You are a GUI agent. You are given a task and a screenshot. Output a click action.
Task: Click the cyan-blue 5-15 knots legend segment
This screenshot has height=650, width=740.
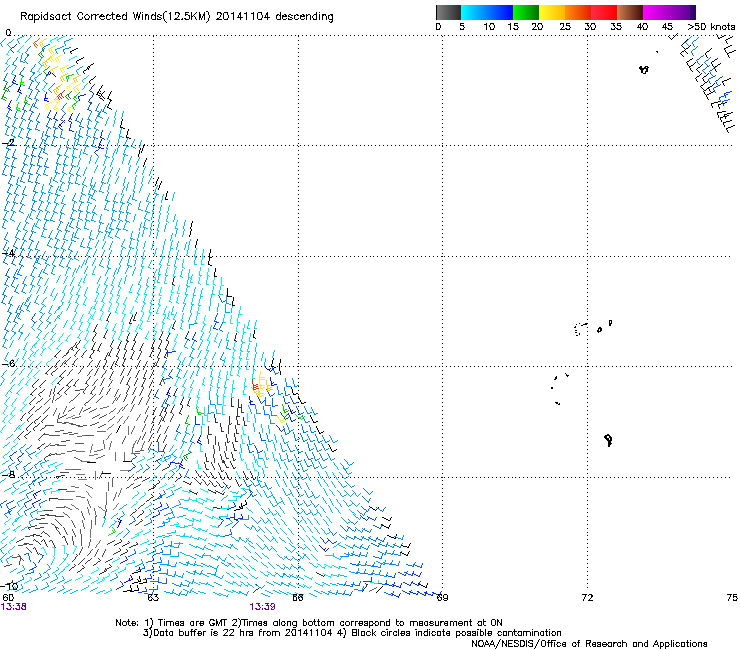tap(487, 12)
